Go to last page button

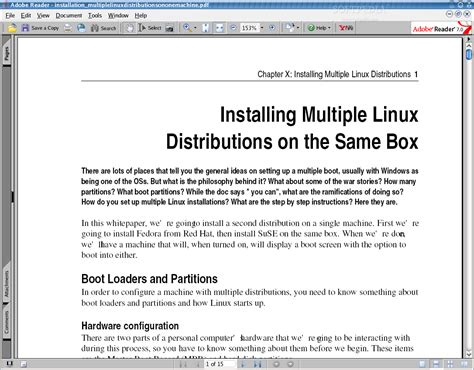click(257, 364)
